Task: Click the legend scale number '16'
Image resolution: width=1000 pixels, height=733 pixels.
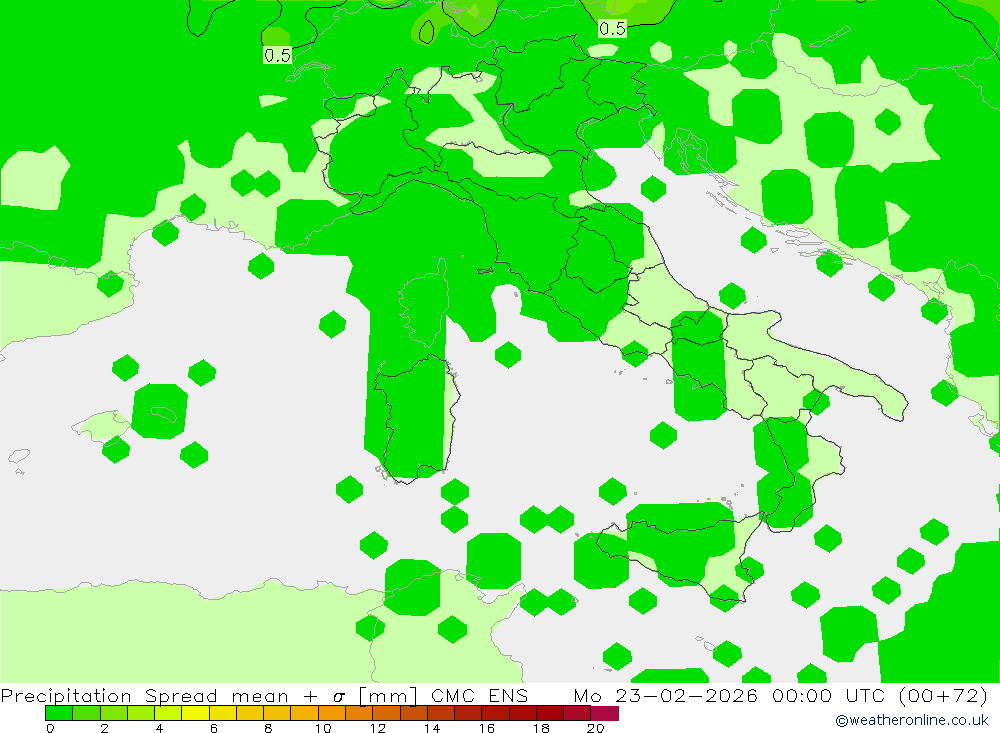Action: (487, 728)
